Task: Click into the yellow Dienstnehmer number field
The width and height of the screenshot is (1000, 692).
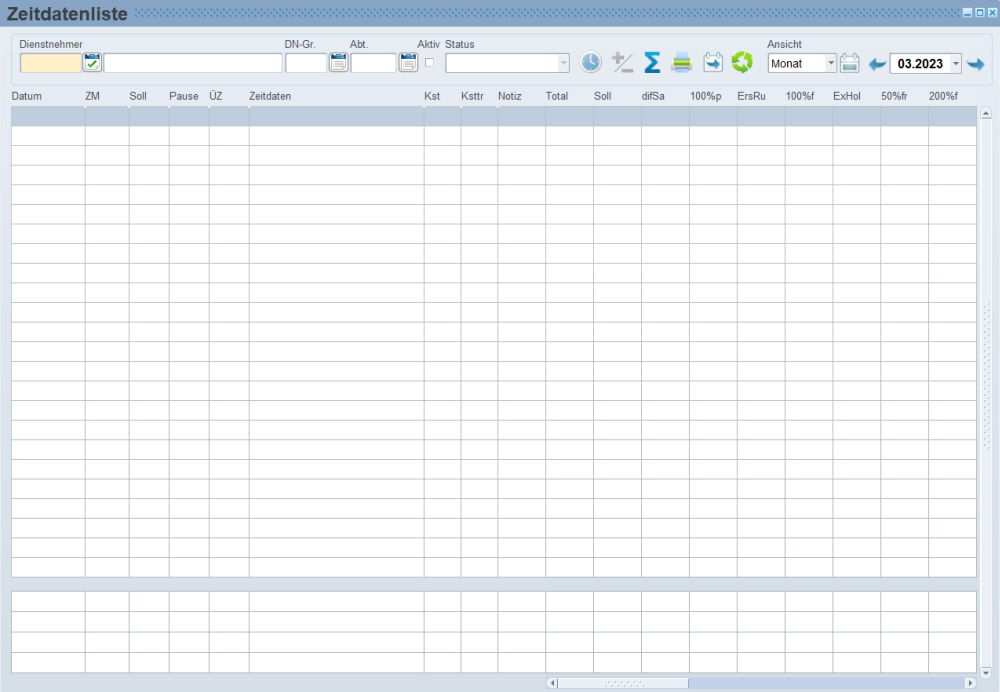Action: [x=50, y=63]
